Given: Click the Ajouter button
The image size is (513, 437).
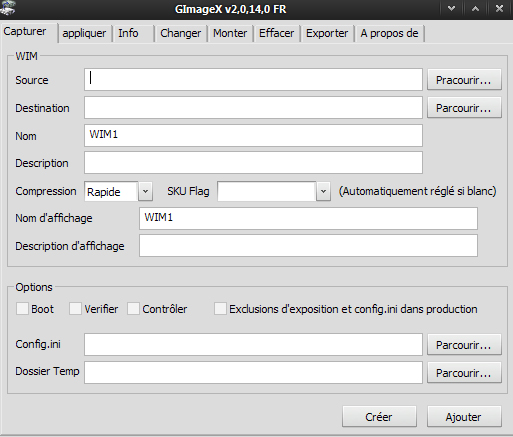Looking at the screenshot, I should click(x=464, y=417).
